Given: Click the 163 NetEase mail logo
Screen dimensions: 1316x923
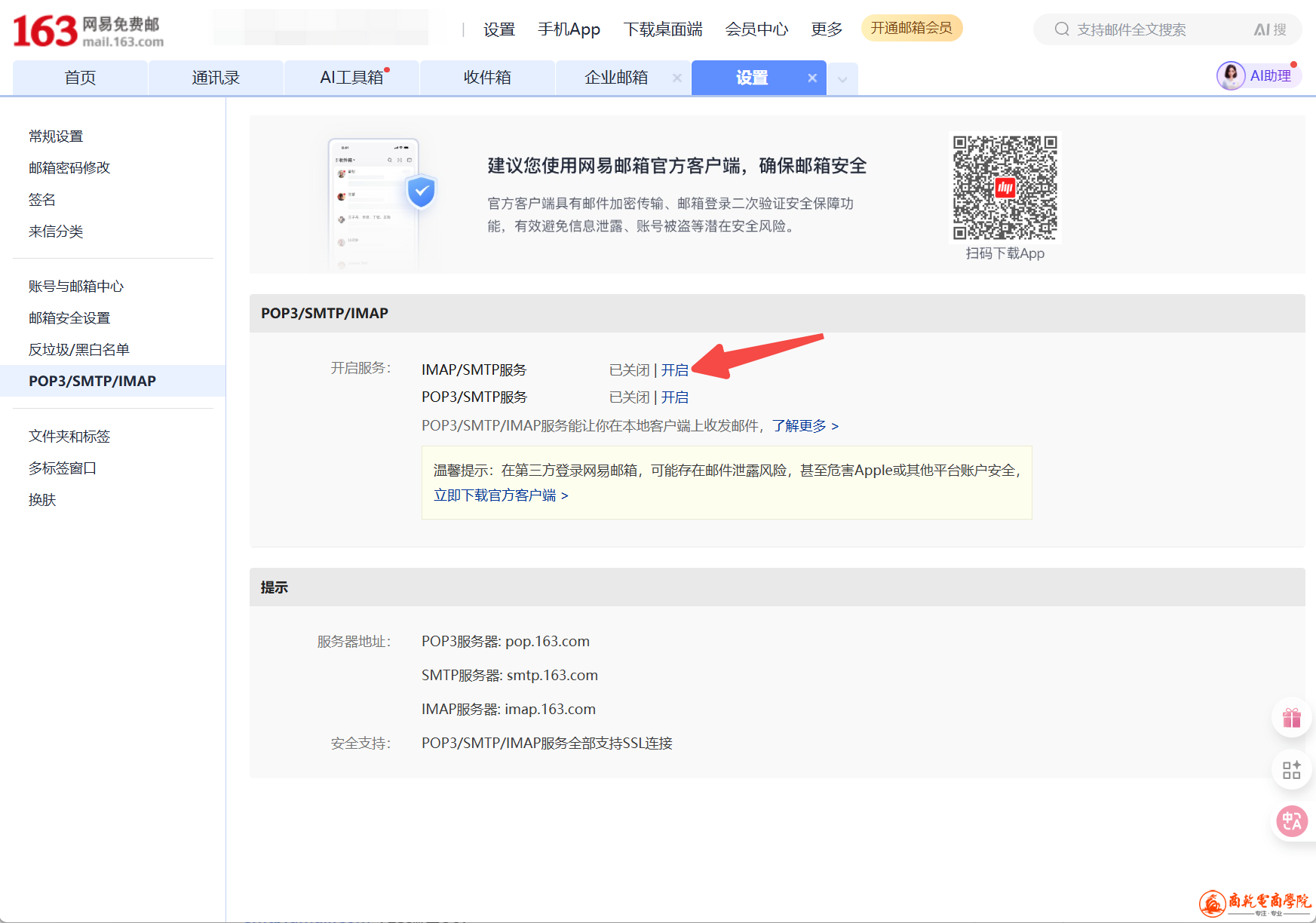Looking at the screenshot, I should pyautogui.click(x=88, y=31).
